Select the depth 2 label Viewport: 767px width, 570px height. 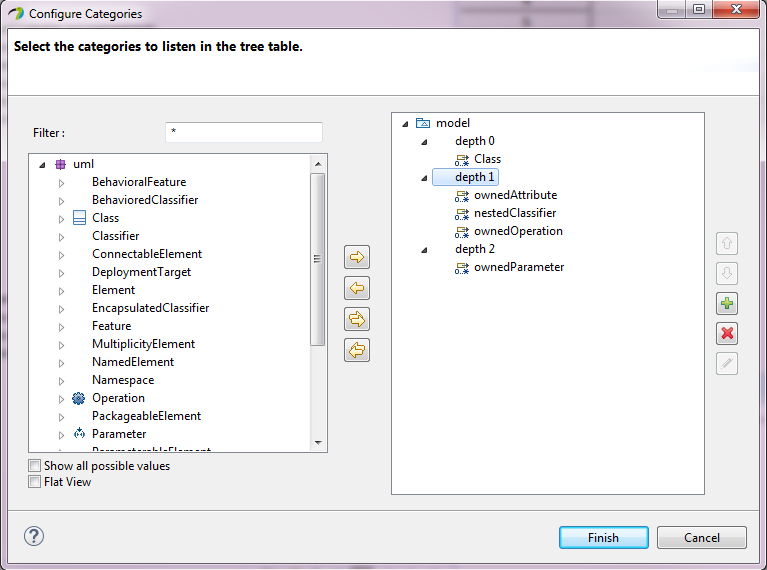point(474,249)
